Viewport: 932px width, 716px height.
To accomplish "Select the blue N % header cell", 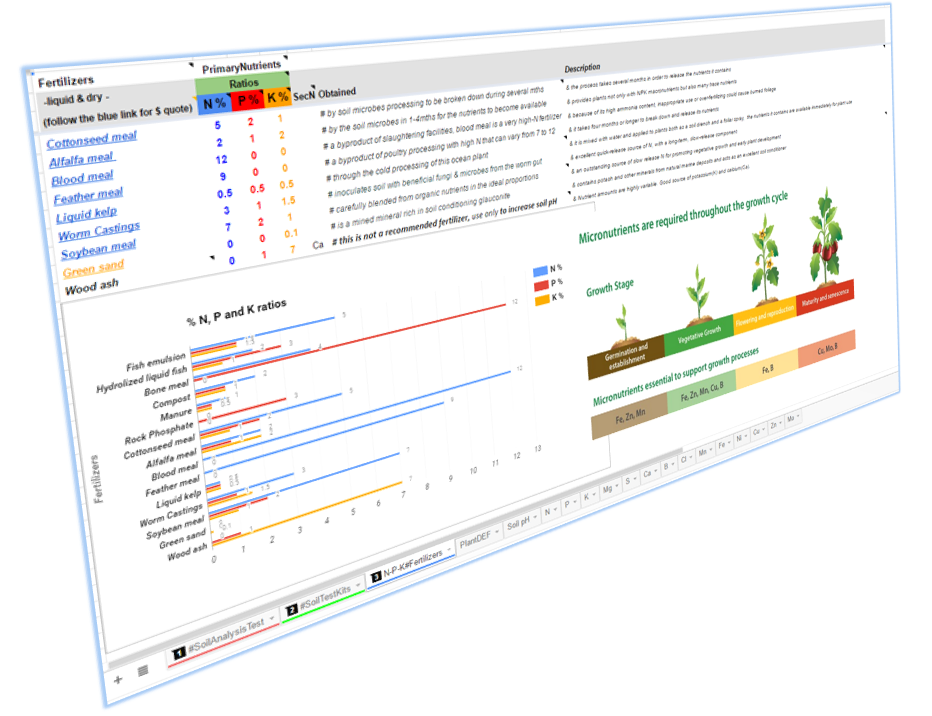I will point(214,103).
